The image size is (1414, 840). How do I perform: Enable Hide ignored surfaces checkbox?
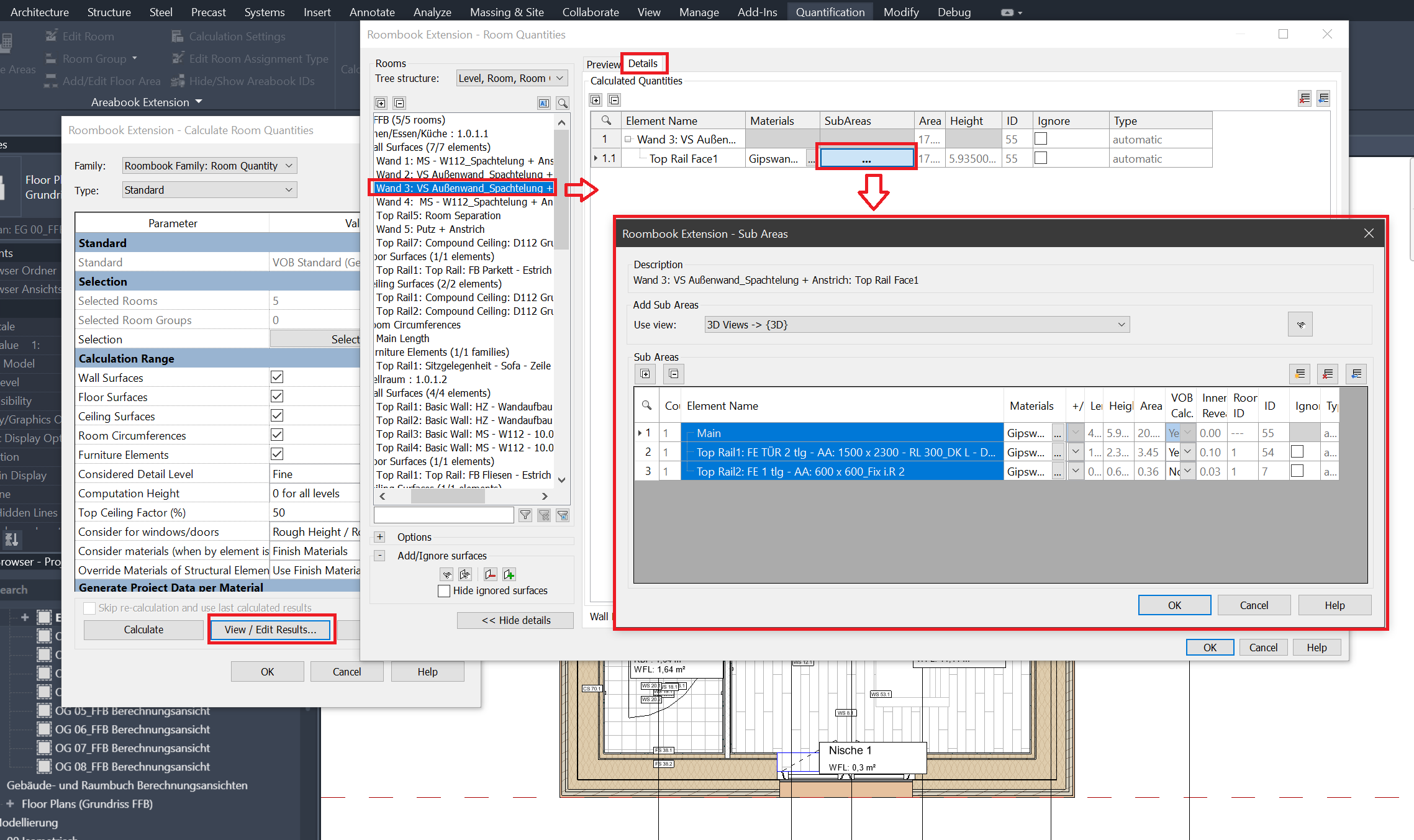pos(444,591)
